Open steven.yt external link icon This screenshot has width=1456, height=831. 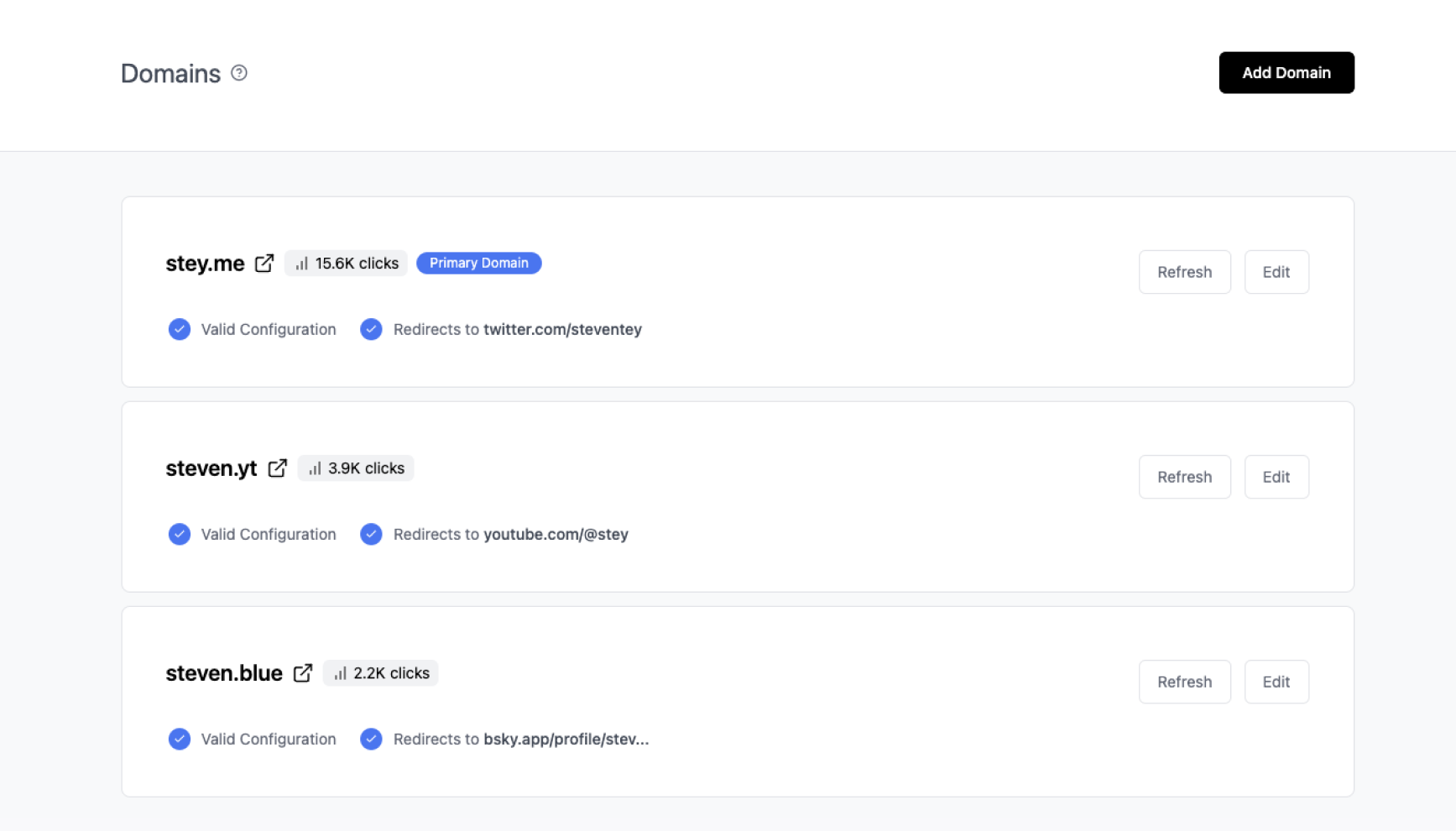pyautogui.click(x=278, y=468)
